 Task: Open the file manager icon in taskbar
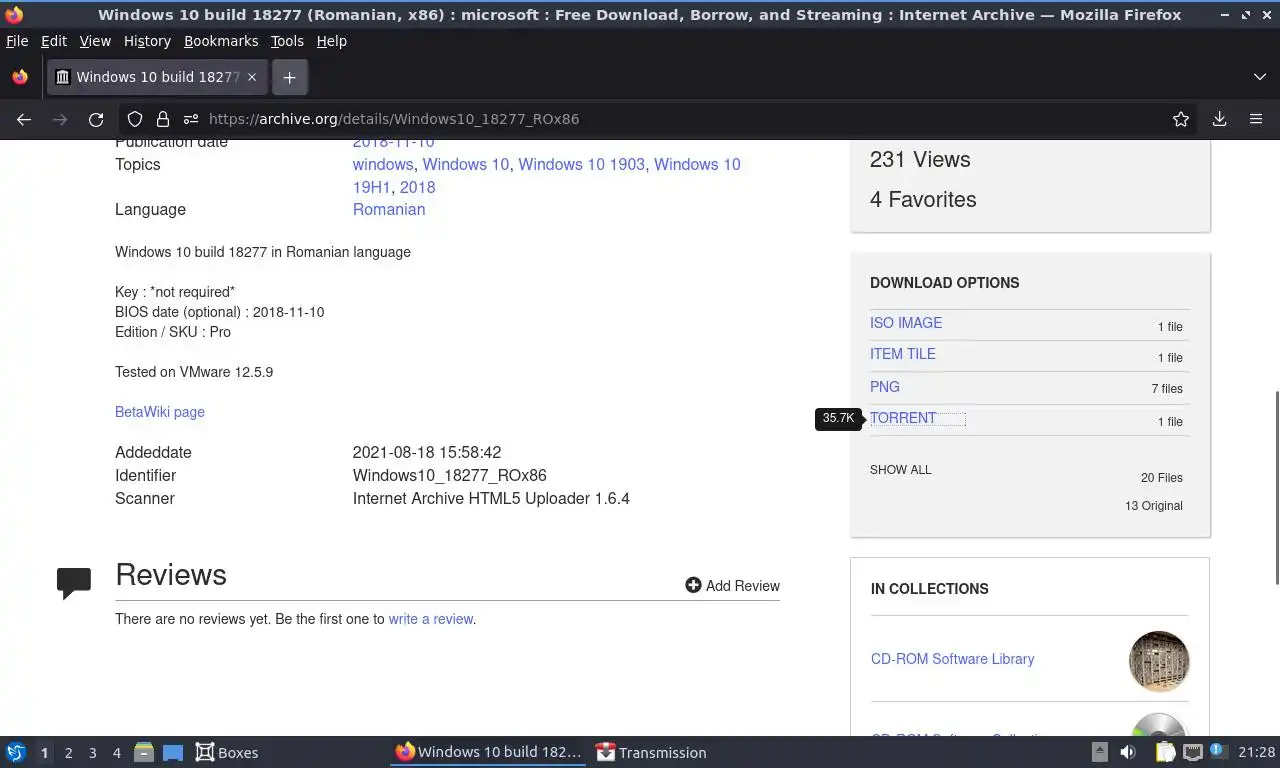coord(144,752)
